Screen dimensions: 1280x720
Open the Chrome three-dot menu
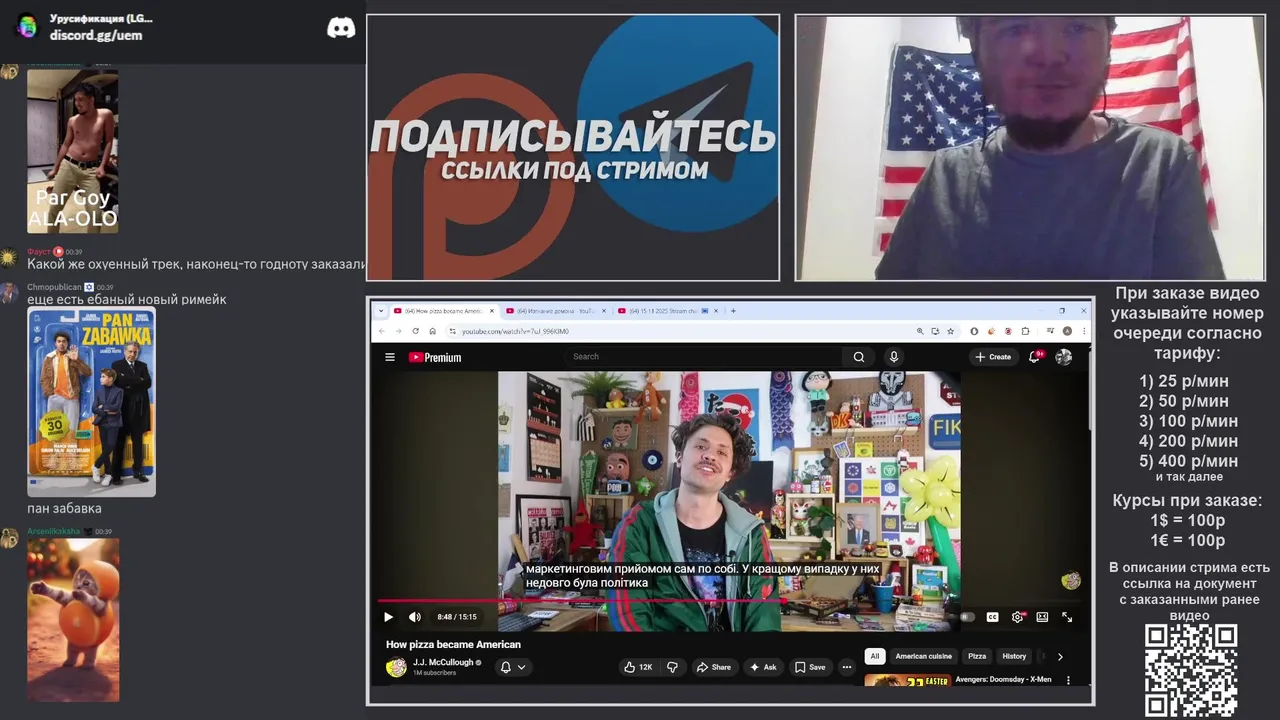(x=1084, y=331)
